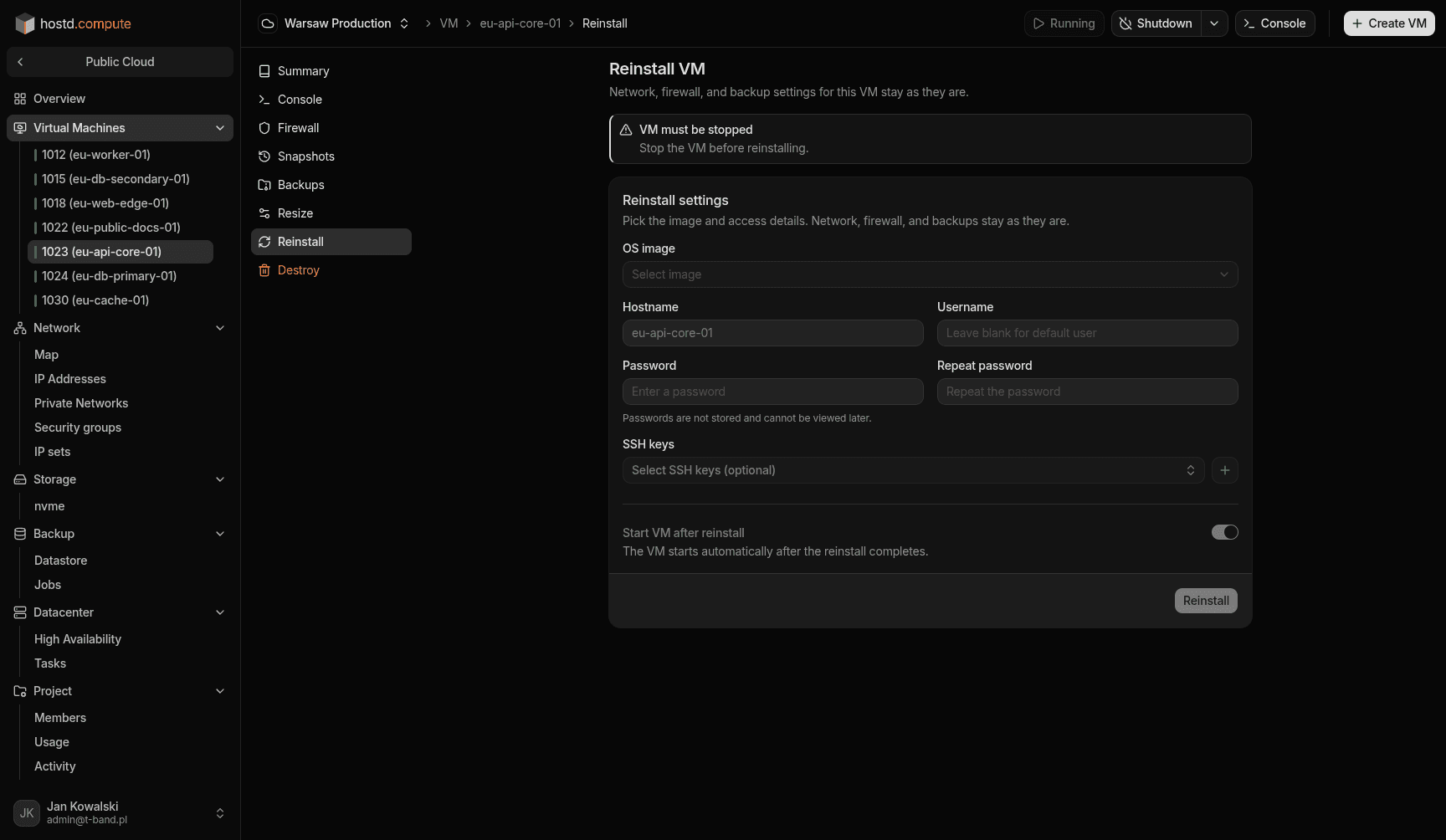Collapse the Project section chevron
This screenshot has width=1446, height=840.
coord(220,691)
